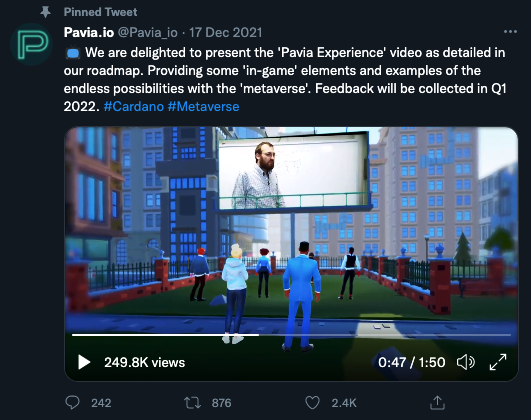Like the tweet with heart icon

pyautogui.click(x=312, y=403)
